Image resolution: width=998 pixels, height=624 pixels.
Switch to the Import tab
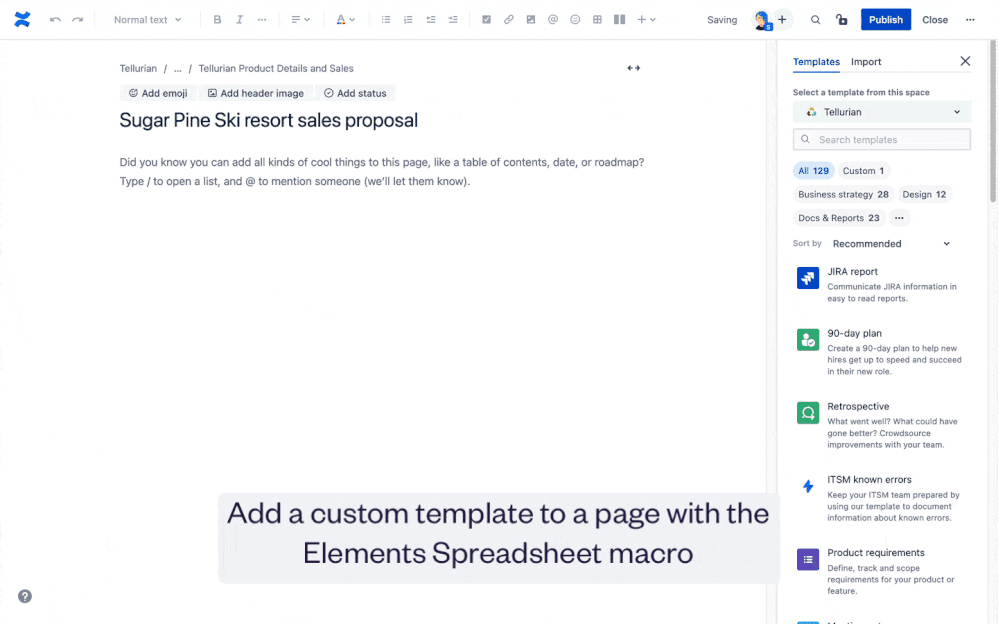[x=866, y=62]
